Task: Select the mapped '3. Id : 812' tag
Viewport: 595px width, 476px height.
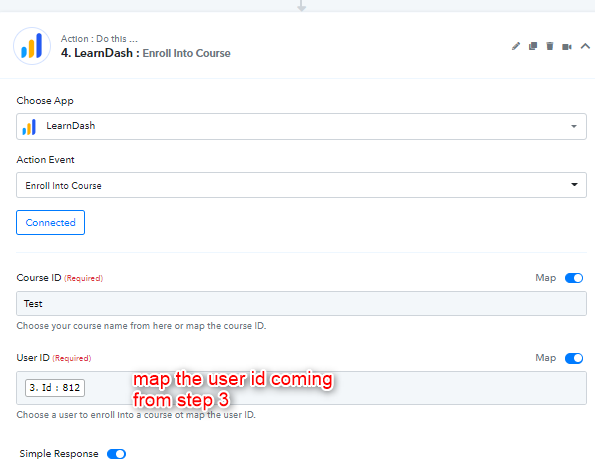Action: pos(55,388)
